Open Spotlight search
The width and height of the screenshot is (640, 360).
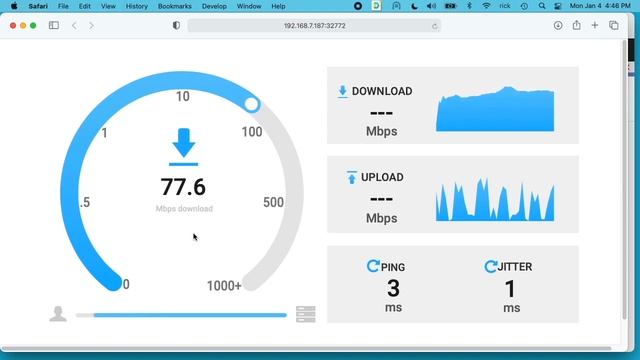click(x=542, y=6)
